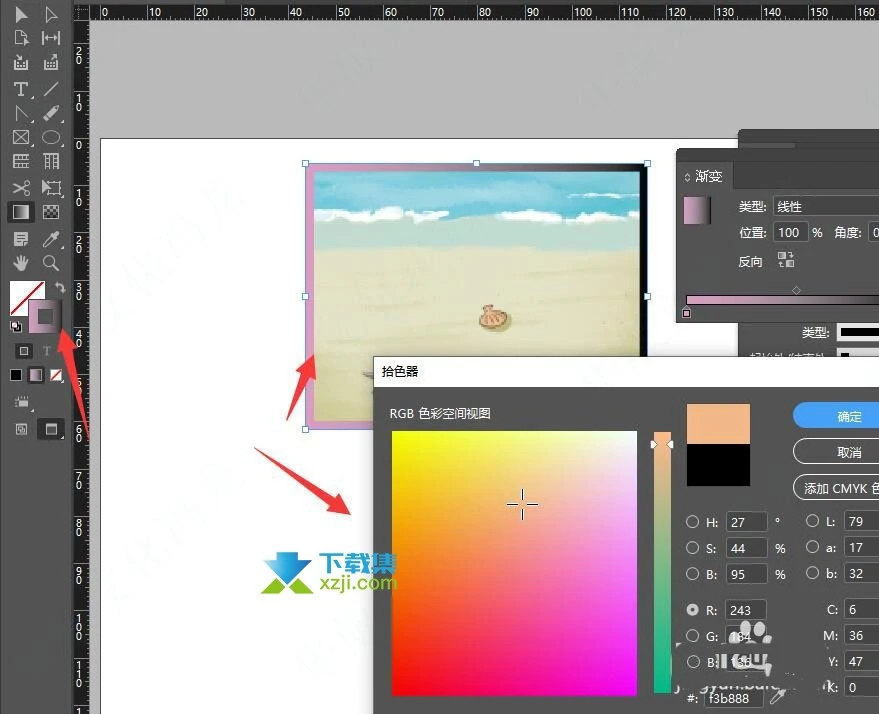Click the hue spectrum slider bar

pos(662,563)
